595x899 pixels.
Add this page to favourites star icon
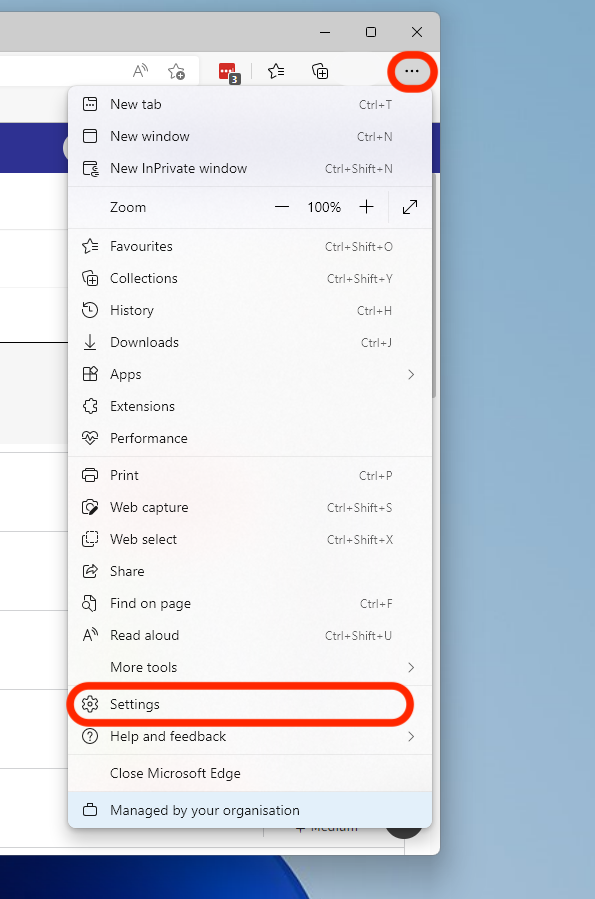[176, 71]
